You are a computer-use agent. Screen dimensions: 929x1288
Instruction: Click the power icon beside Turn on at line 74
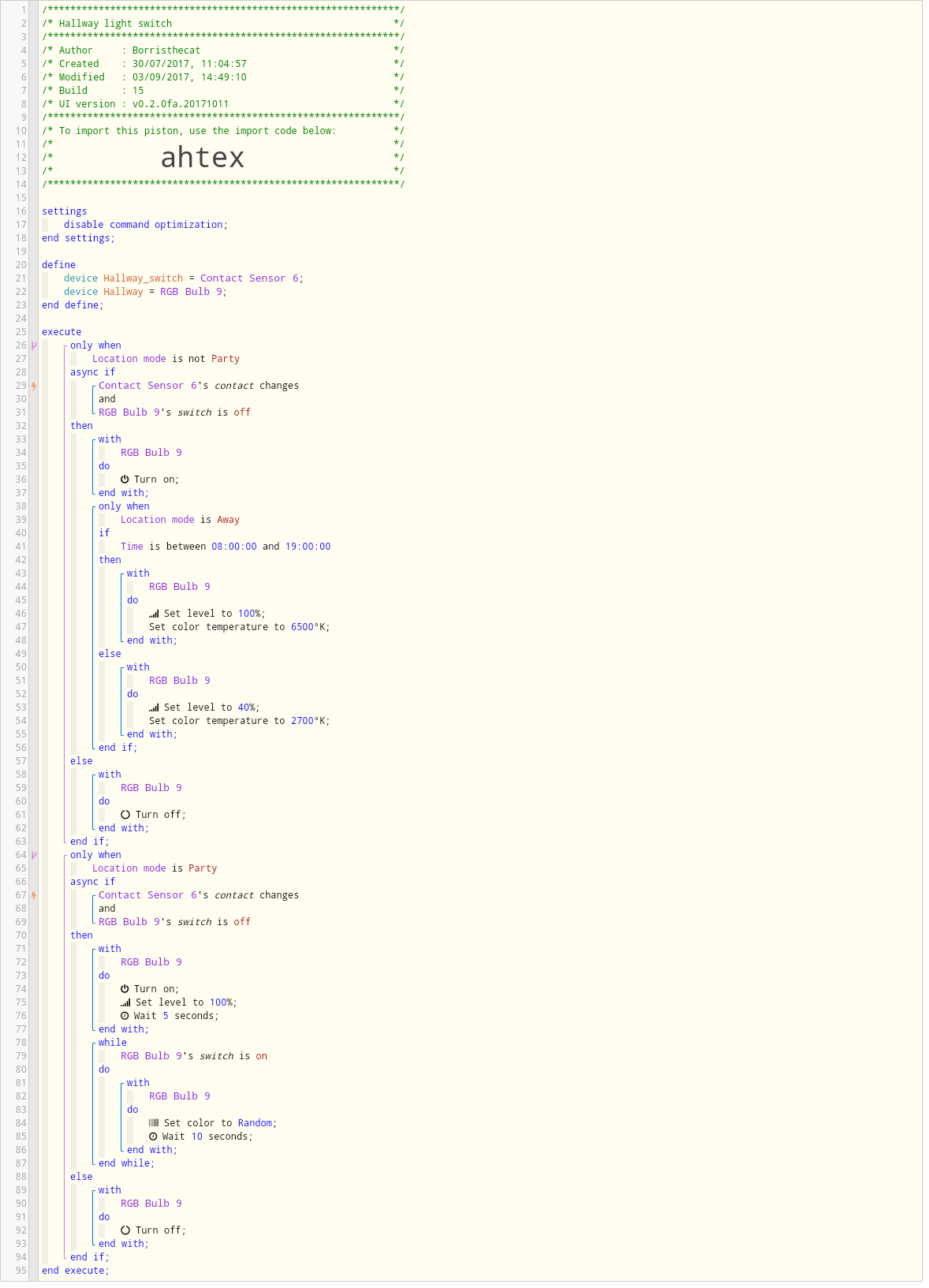(125, 988)
